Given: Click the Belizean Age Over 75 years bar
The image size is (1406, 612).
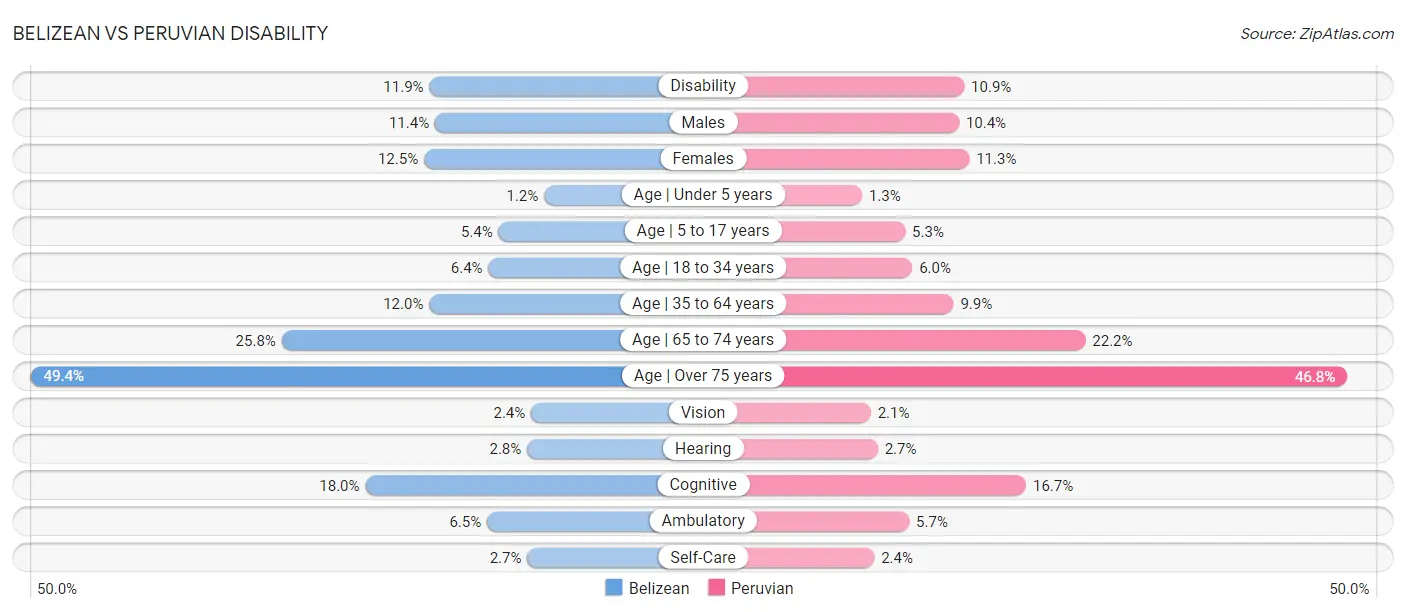Looking at the screenshot, I should click(x=367, y=376).
